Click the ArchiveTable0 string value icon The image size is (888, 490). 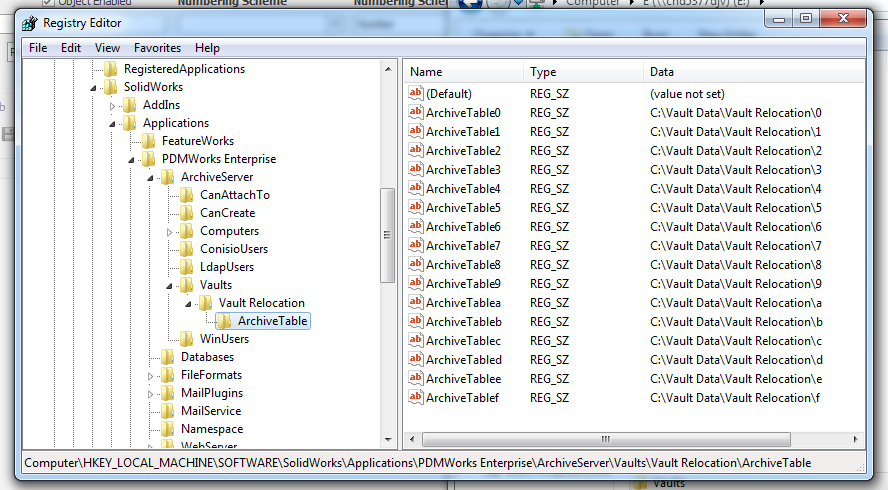pyautogui.click(x=416, y=113)
